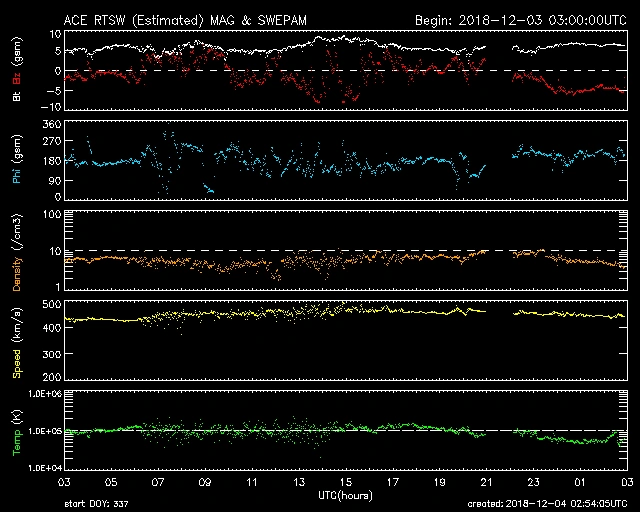The height and width of the screenshot is (512, 640).
Task: Click the '19' hour label on time axis
Action: [x=440, y=483]
